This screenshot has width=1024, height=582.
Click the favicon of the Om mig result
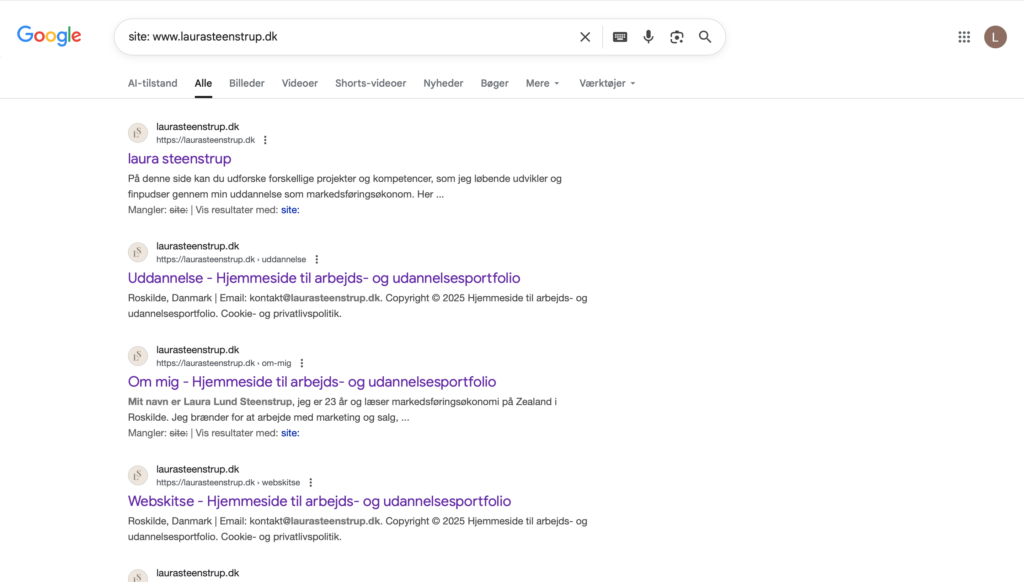[x=138, y=356]
